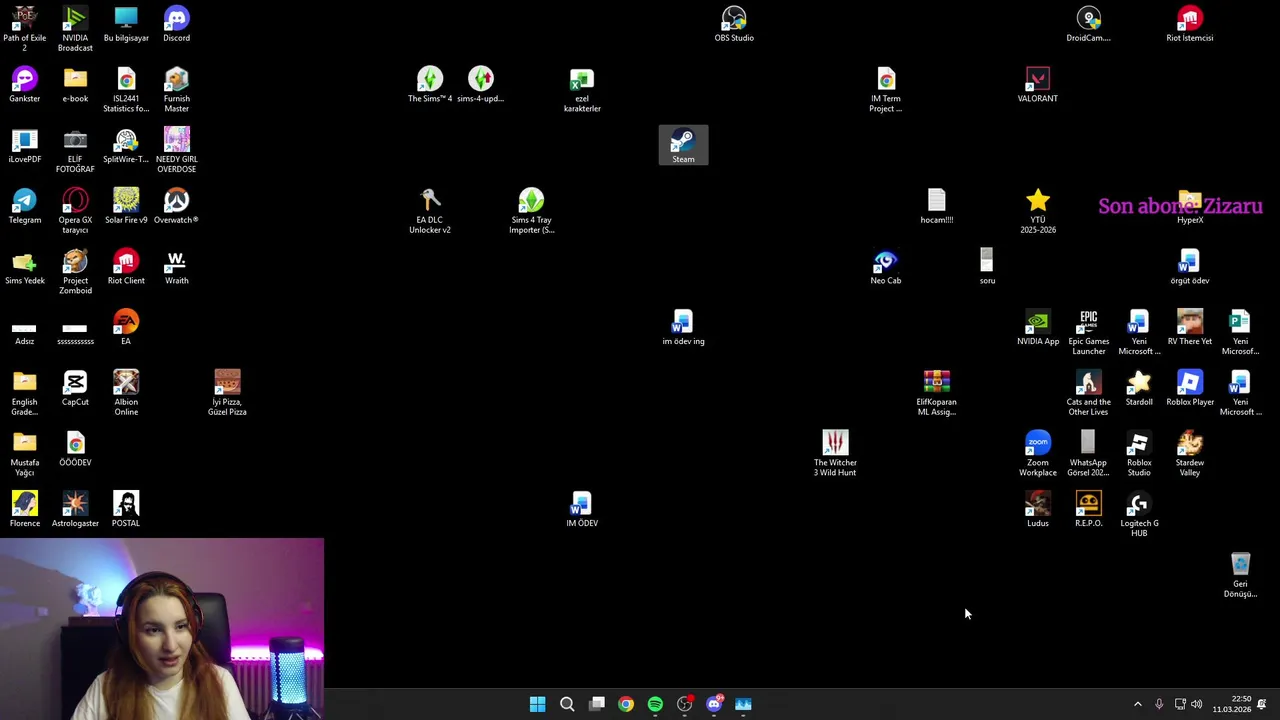The width and height of the screenshot is (1280, 720).
Task: Launch OBS Studio from the desktop
Action: pyautogui.click(x=734, y=24)
